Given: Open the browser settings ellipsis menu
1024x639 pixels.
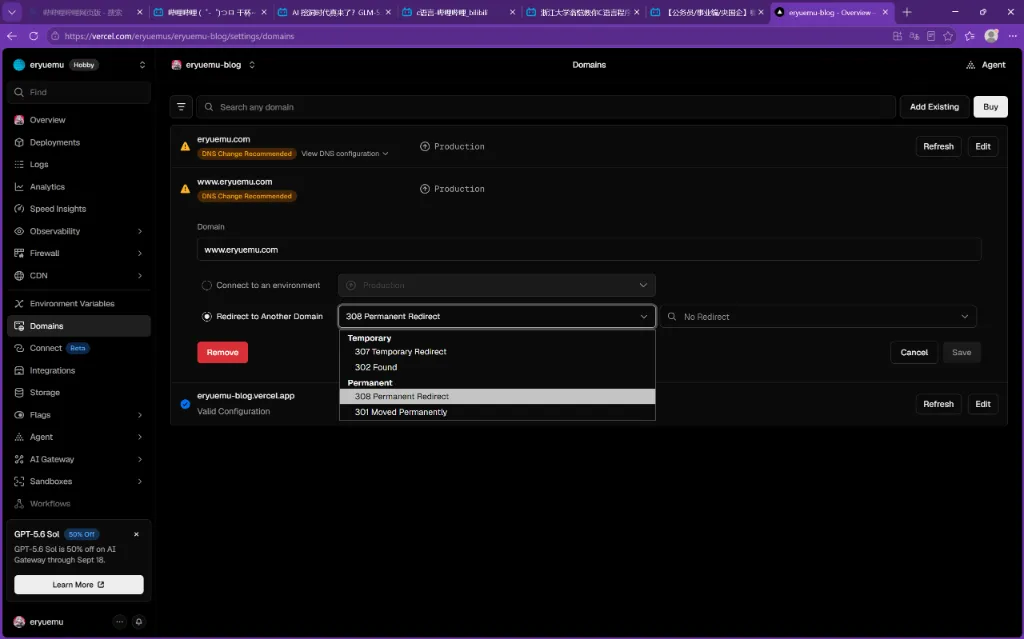Looking at the screenshot, I should coord(1013,36).
